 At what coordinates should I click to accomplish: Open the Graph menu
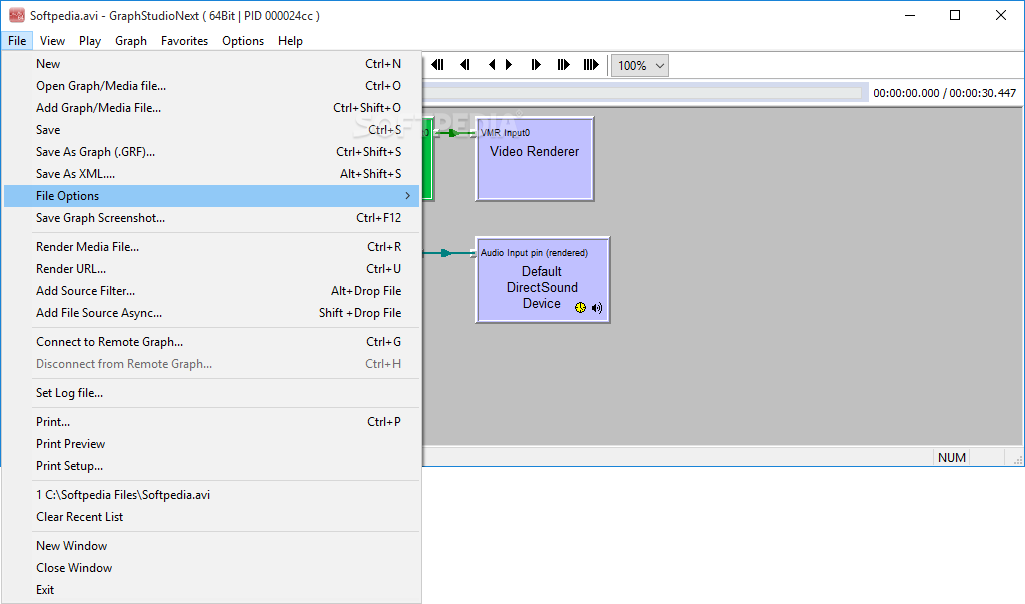(x=131, y=41)
